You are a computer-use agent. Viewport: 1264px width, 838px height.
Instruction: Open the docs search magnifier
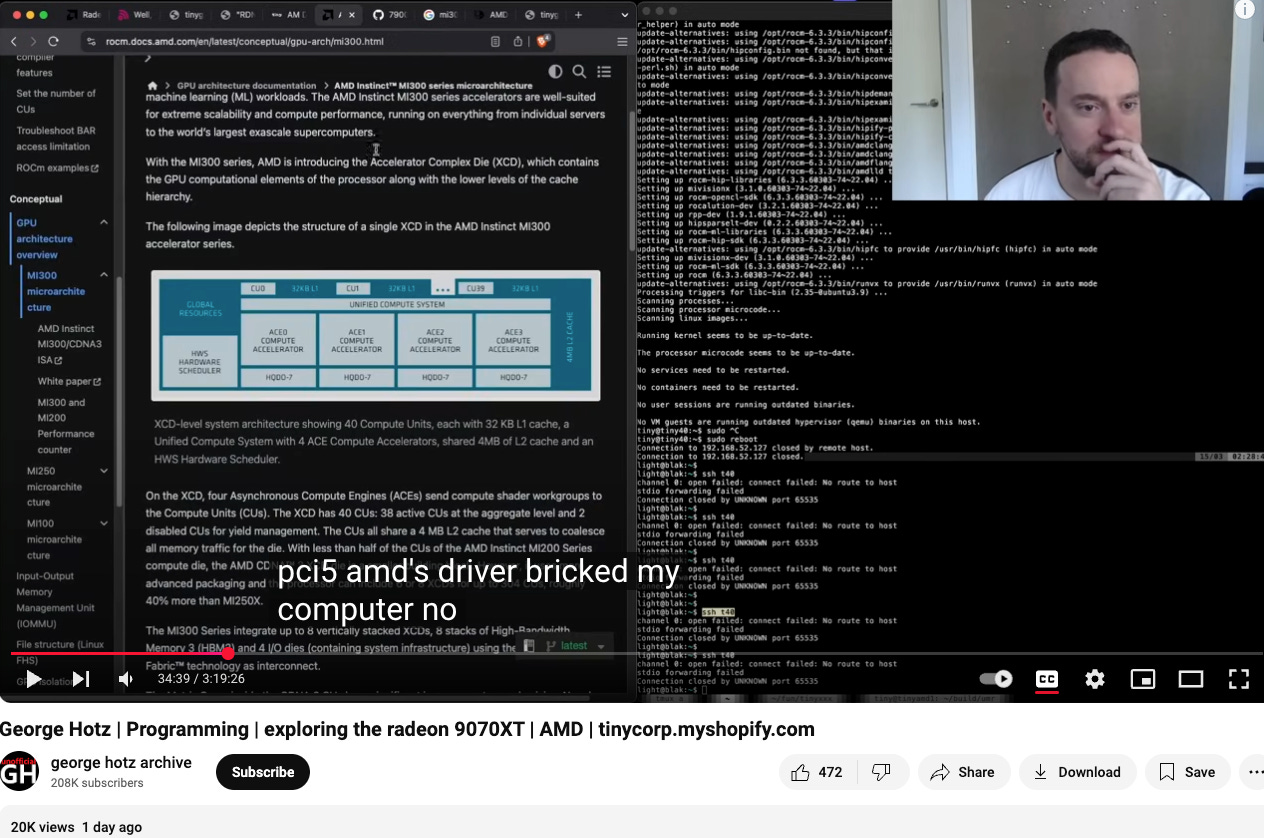tap(579, 72)
